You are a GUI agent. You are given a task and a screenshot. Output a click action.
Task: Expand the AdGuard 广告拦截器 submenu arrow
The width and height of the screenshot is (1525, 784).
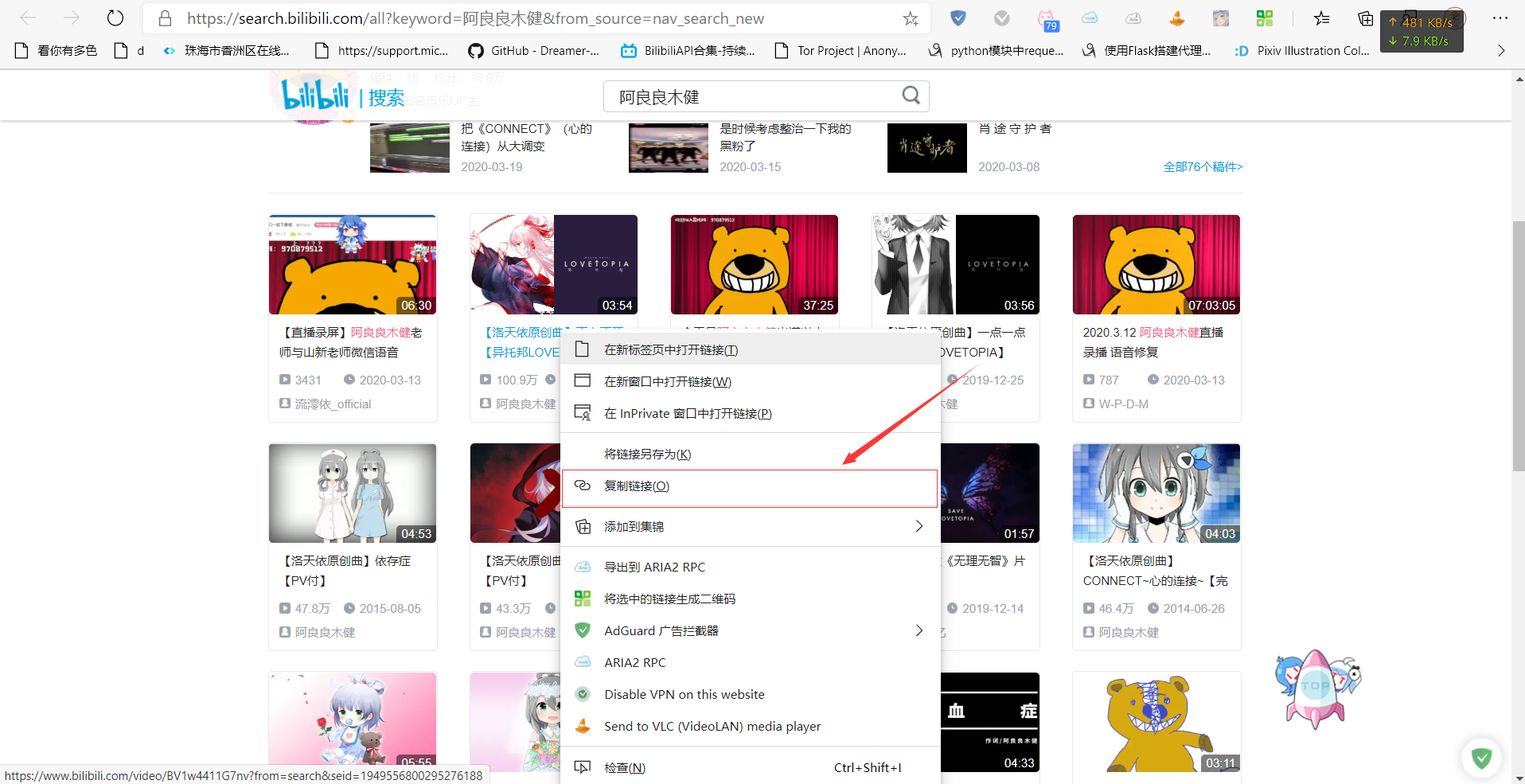click(x=919, y=630)
